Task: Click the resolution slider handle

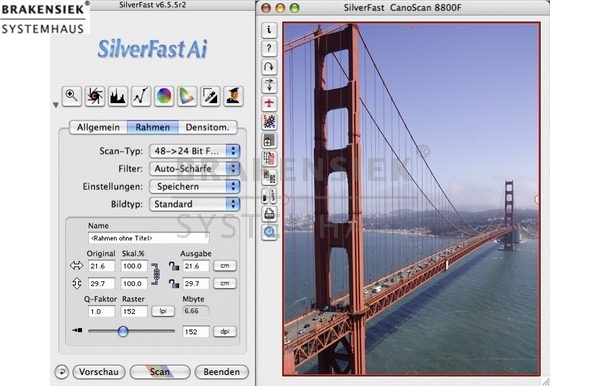Action: point(123,331)
